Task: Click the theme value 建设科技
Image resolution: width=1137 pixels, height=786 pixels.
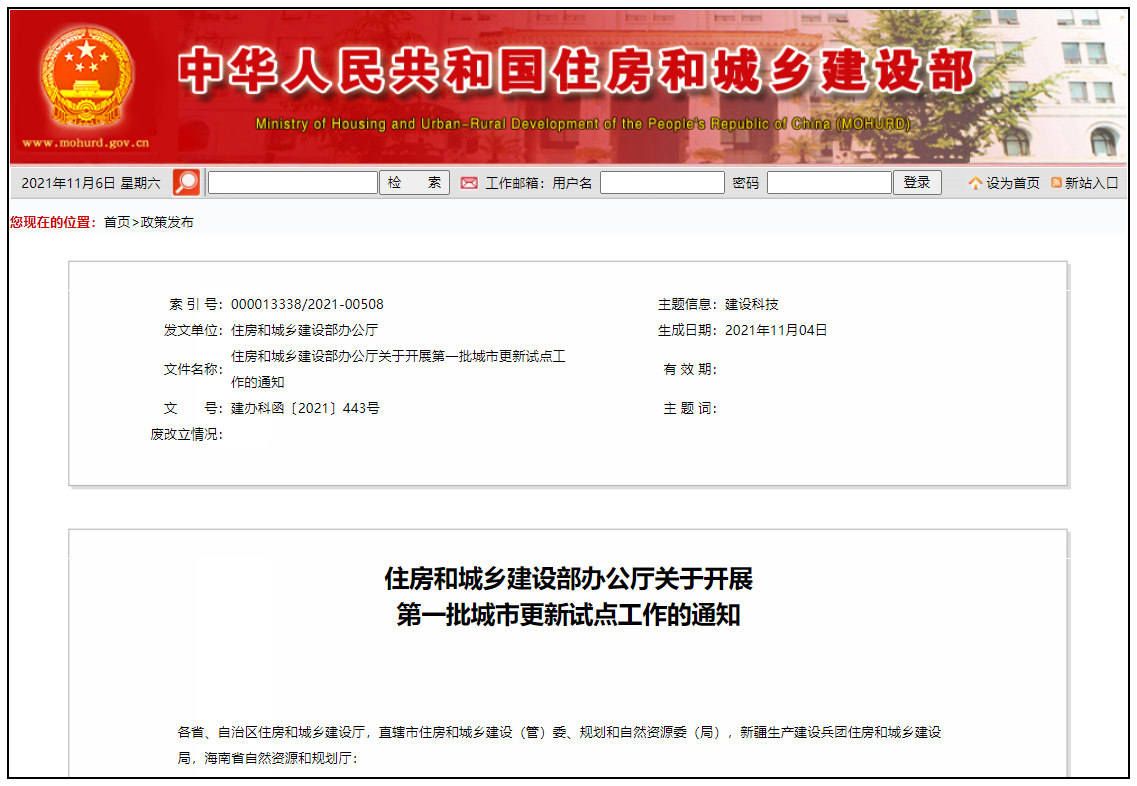Action: pyautogui.click(x=752, y=305)
